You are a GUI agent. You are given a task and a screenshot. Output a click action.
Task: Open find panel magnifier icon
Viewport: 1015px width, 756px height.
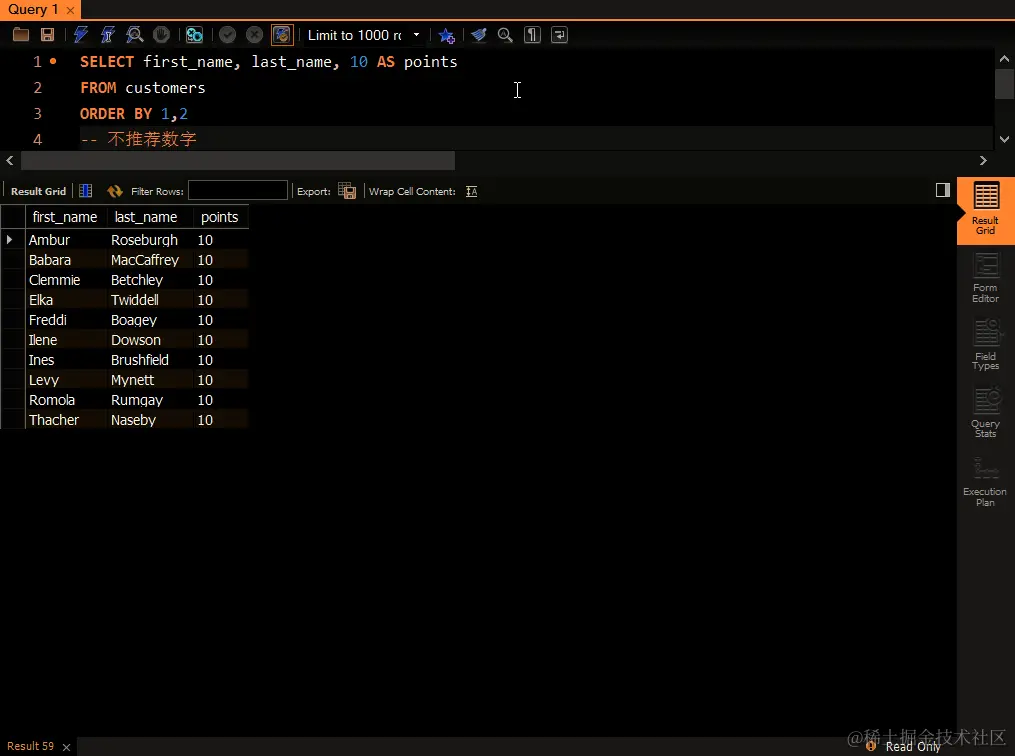point(505,34)
